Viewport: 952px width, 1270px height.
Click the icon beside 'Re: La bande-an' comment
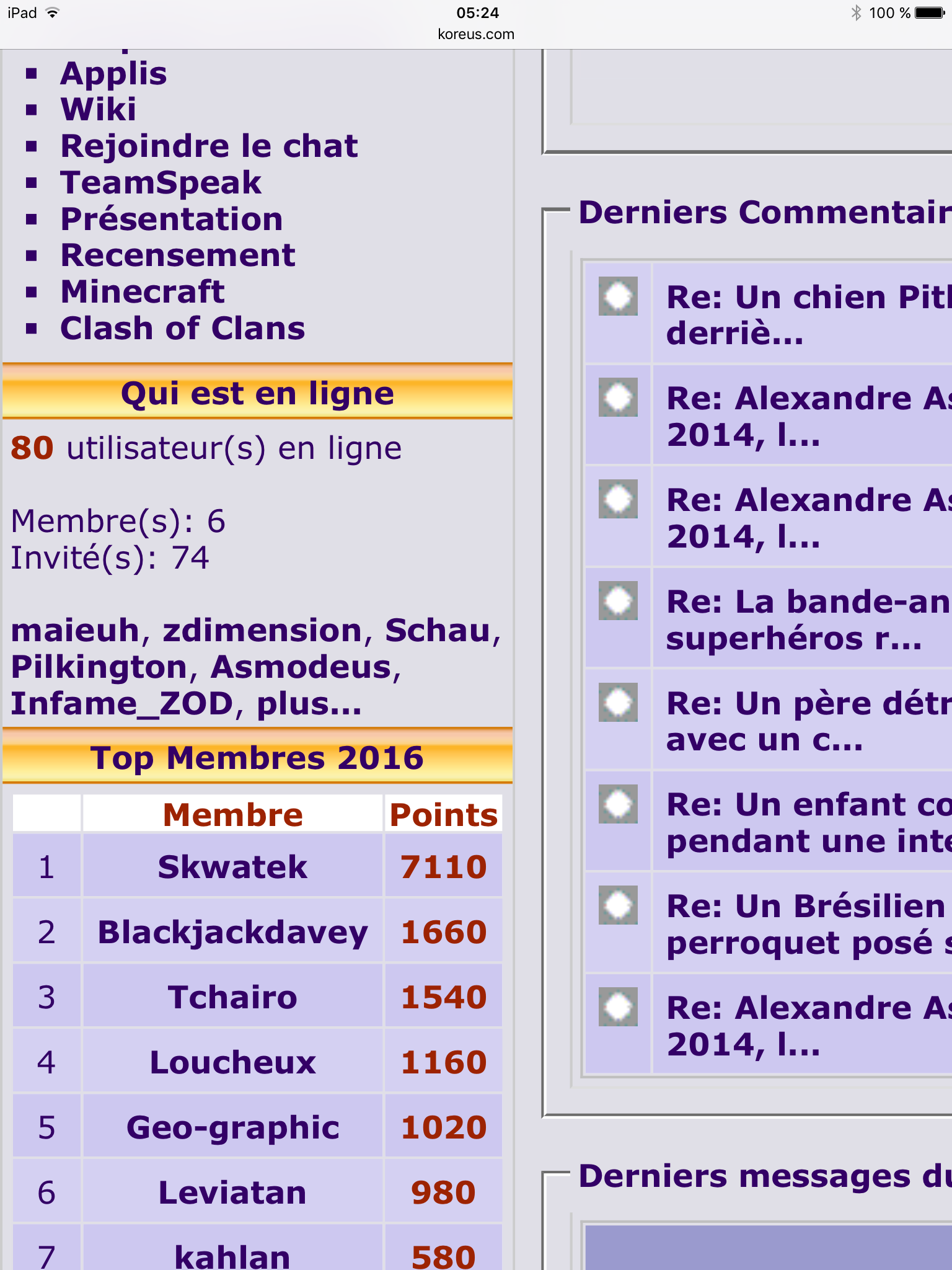[618, 600]
